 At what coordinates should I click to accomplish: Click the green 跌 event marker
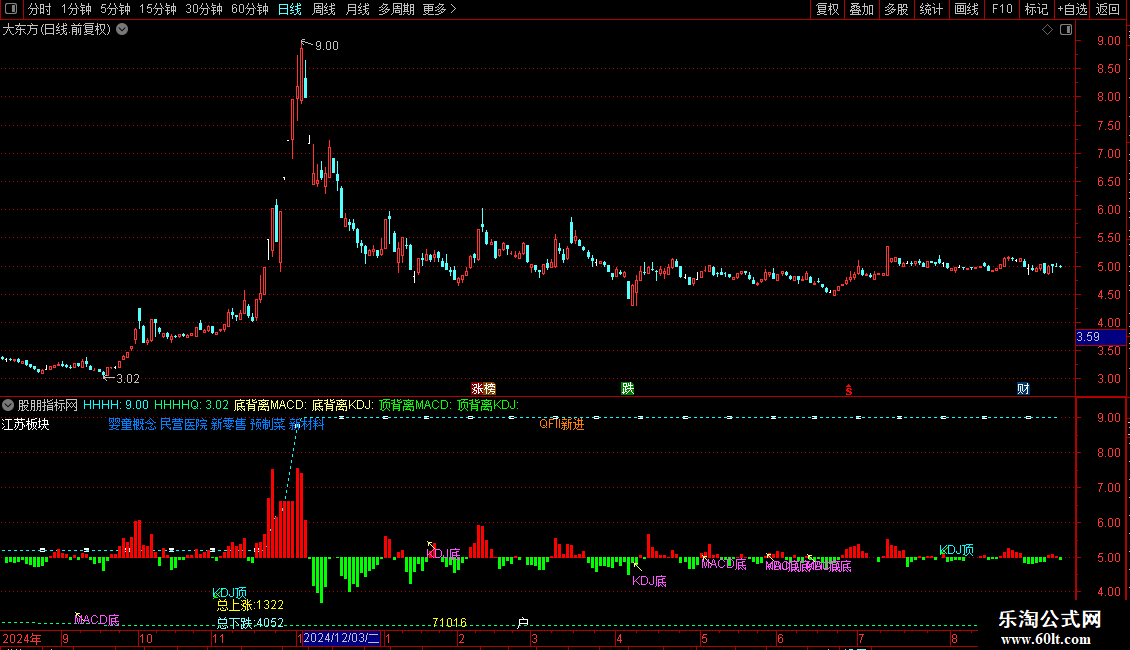628,388
